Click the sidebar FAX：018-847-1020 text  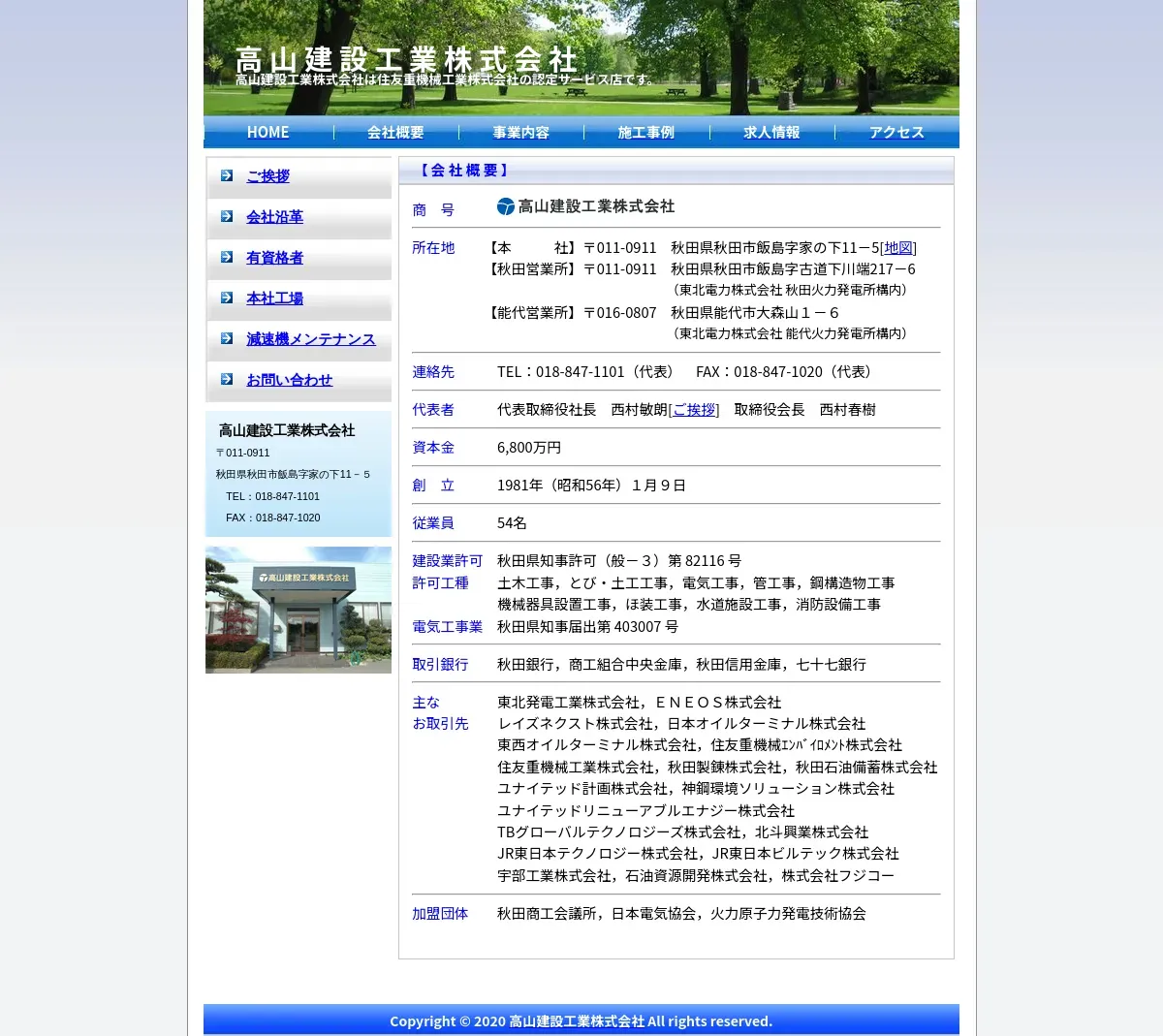tap(272, 518)
